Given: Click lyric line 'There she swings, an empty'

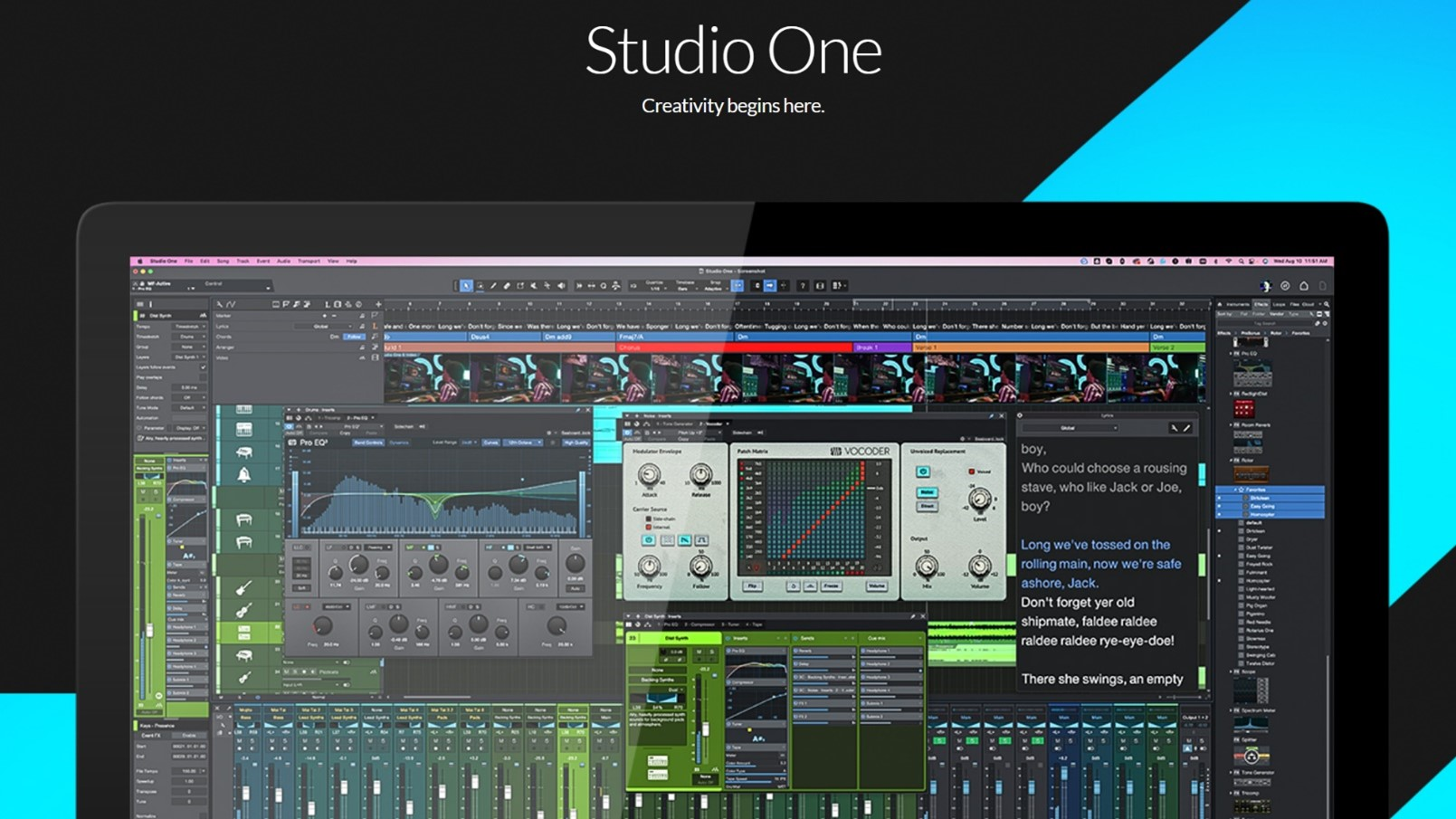Looking at the screenshot, I should [x=1102, y=679].
